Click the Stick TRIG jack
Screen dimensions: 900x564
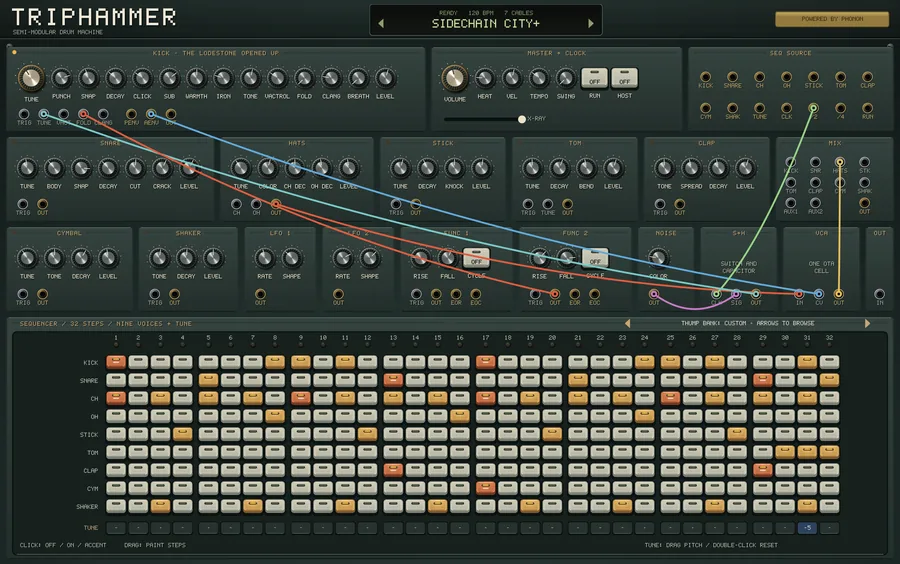pyautogui.click(x=395, y=204)
